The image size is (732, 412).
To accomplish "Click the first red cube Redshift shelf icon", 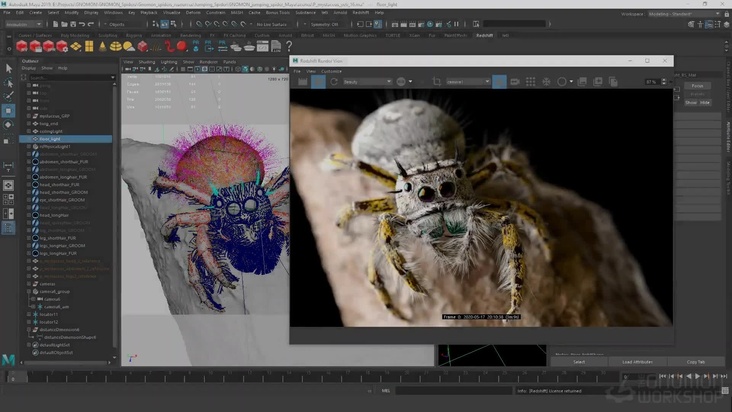I will [x=22, y=46].
